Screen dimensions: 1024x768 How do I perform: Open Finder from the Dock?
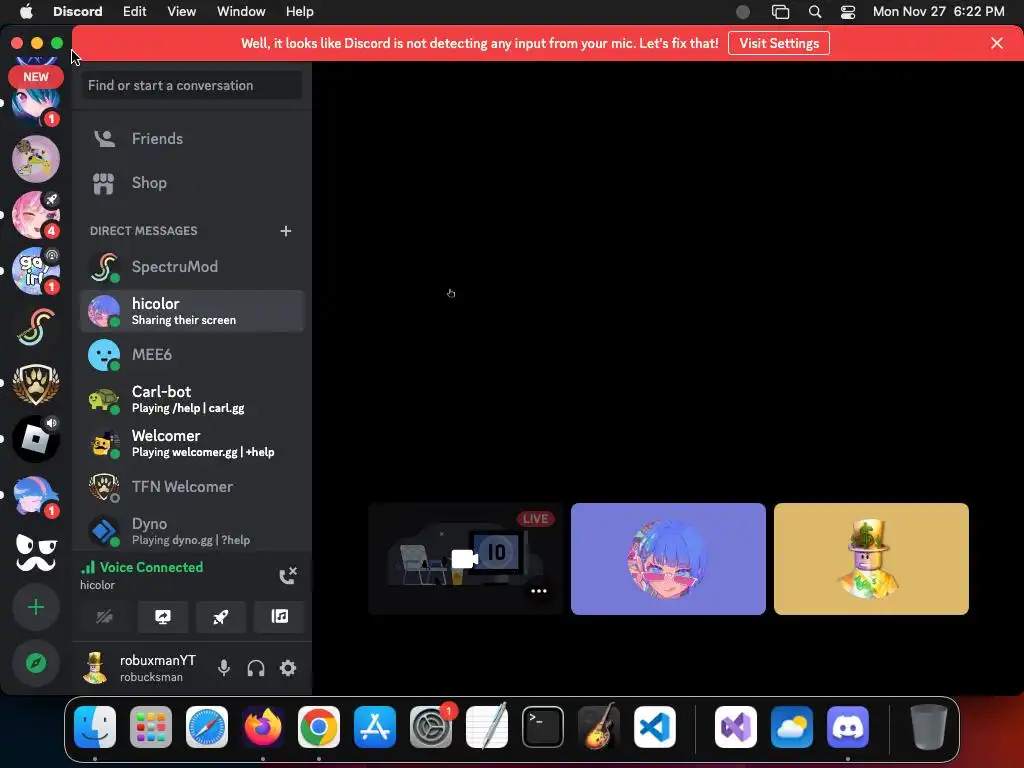95,727
